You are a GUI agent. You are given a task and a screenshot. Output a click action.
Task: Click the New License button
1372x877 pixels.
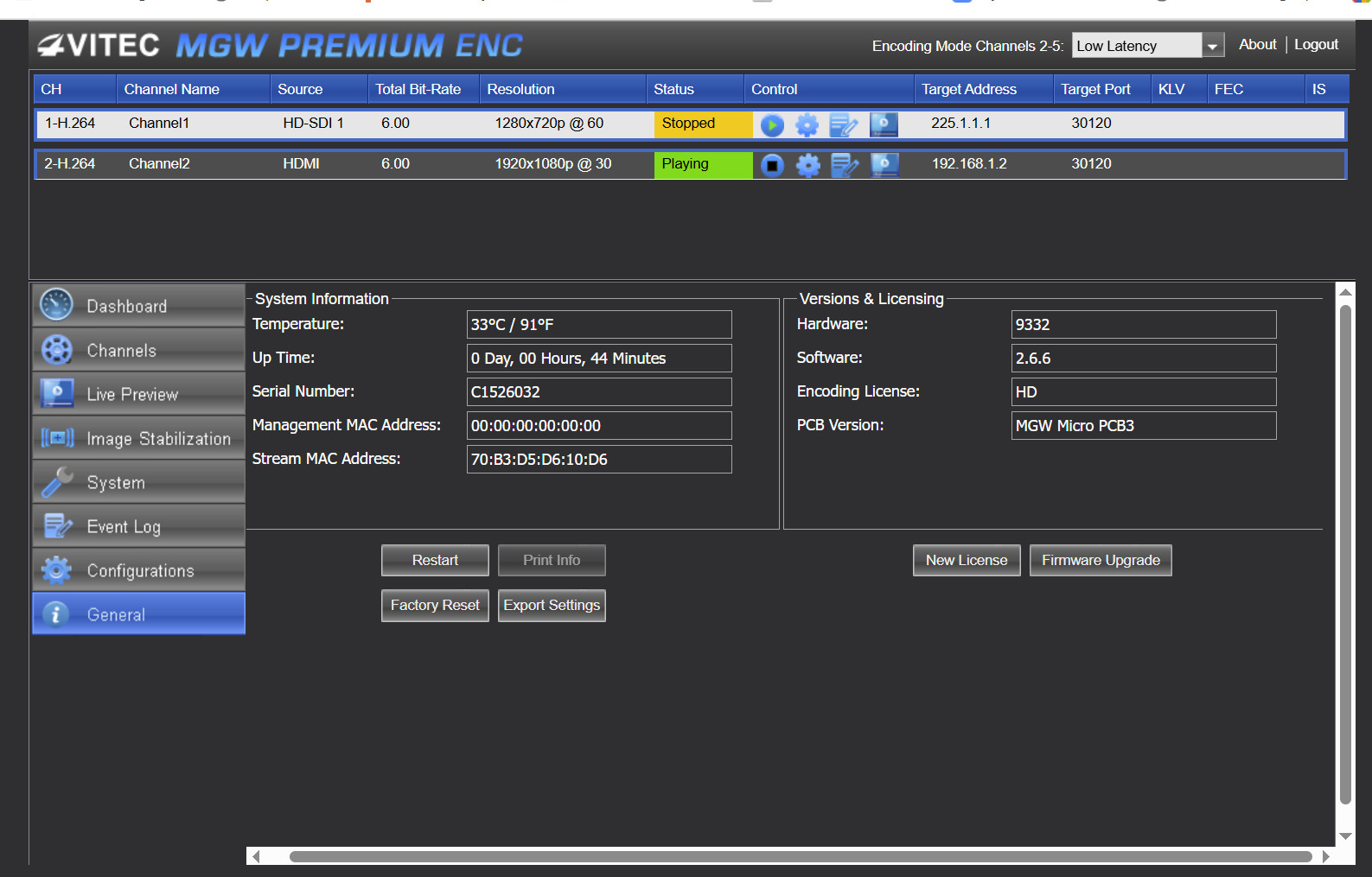(x=967, y=560)
